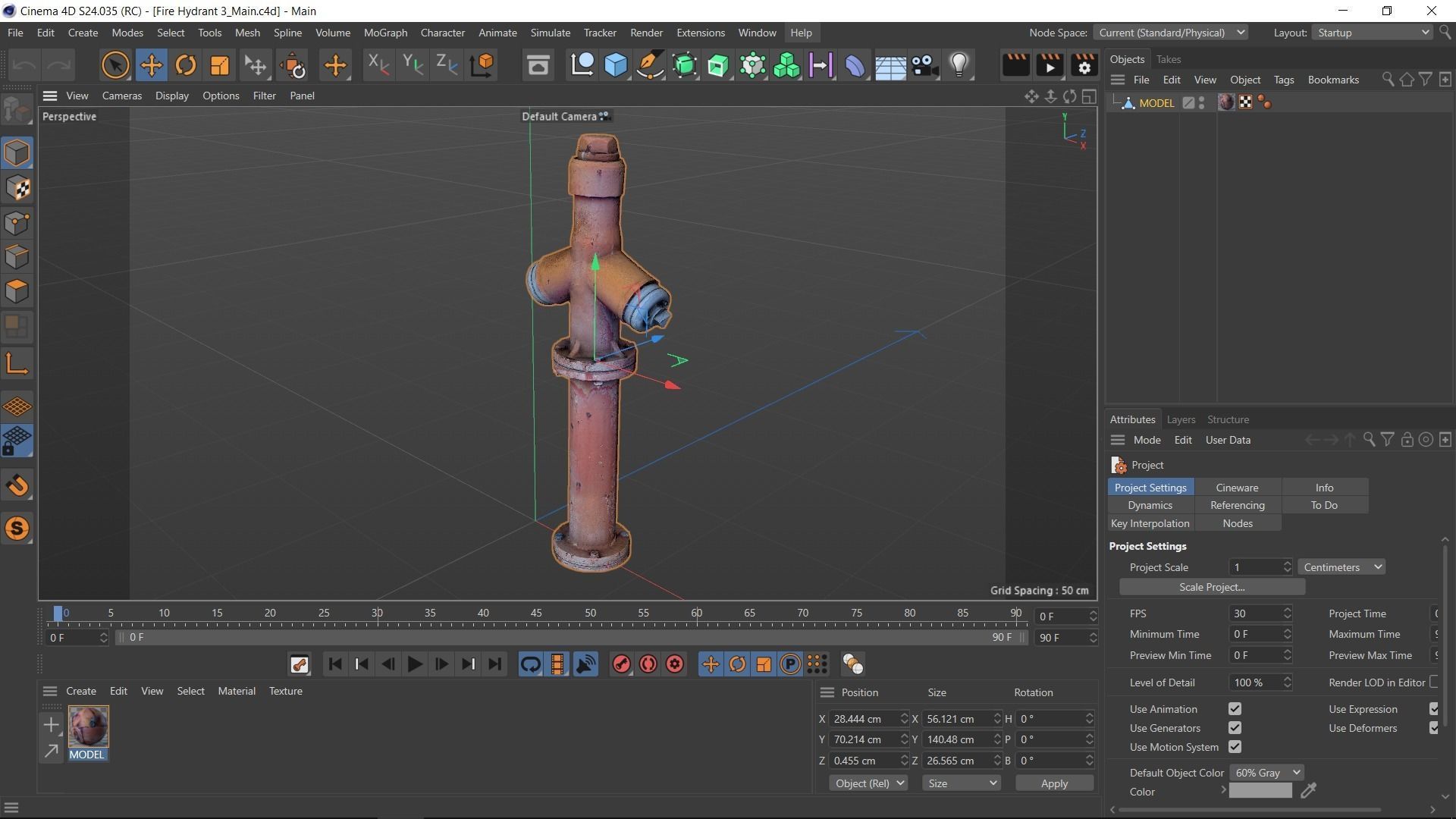
Task: Open the Referencing tab
Action: (1237, 505)
